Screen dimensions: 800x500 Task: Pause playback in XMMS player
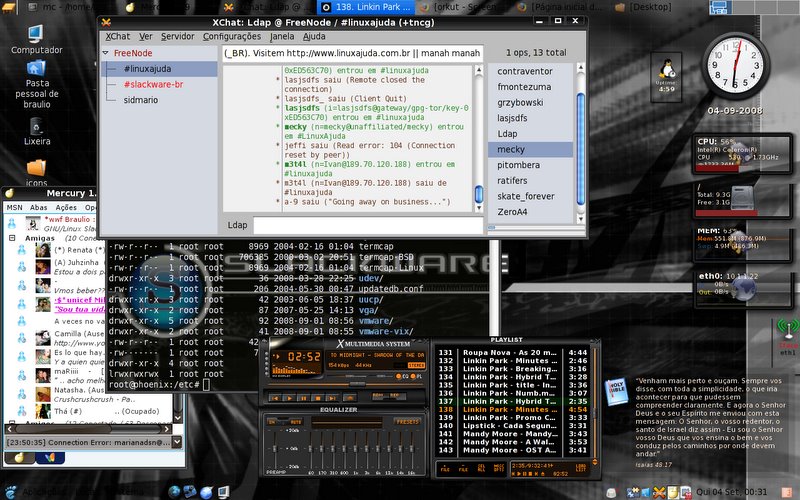pyautogui.click(x=304, y=398)
